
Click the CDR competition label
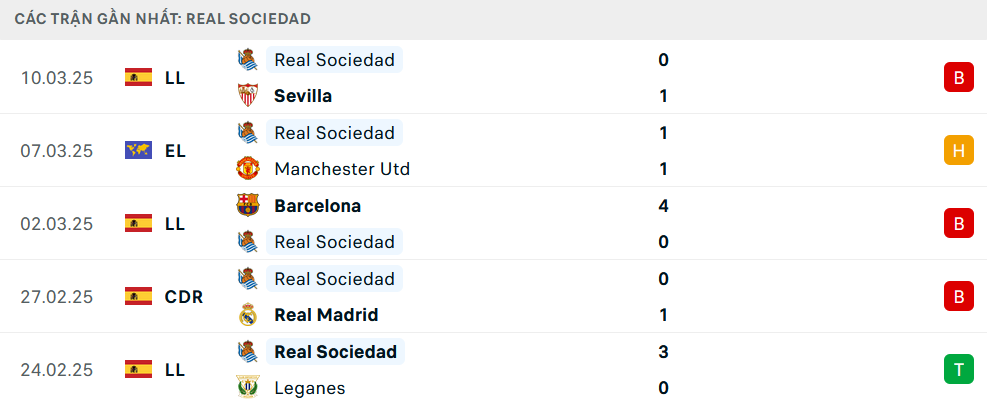[184, 297]
